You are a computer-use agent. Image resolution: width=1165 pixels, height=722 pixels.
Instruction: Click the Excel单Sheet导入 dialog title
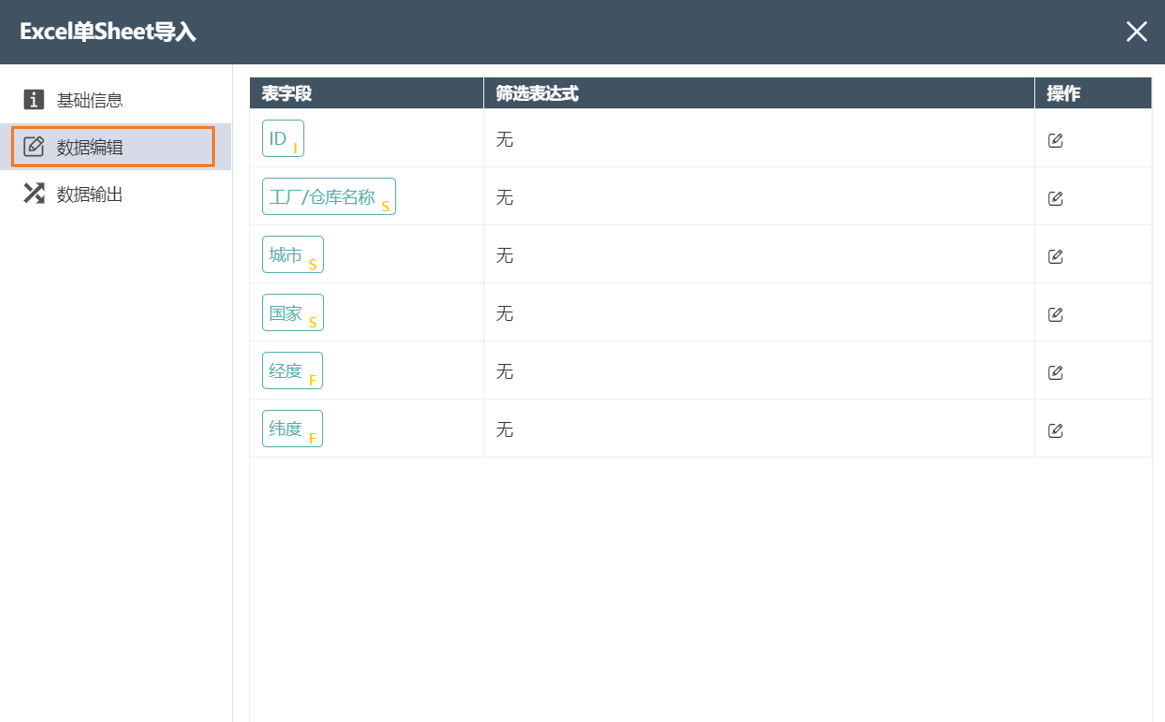[x=108, y=31]
